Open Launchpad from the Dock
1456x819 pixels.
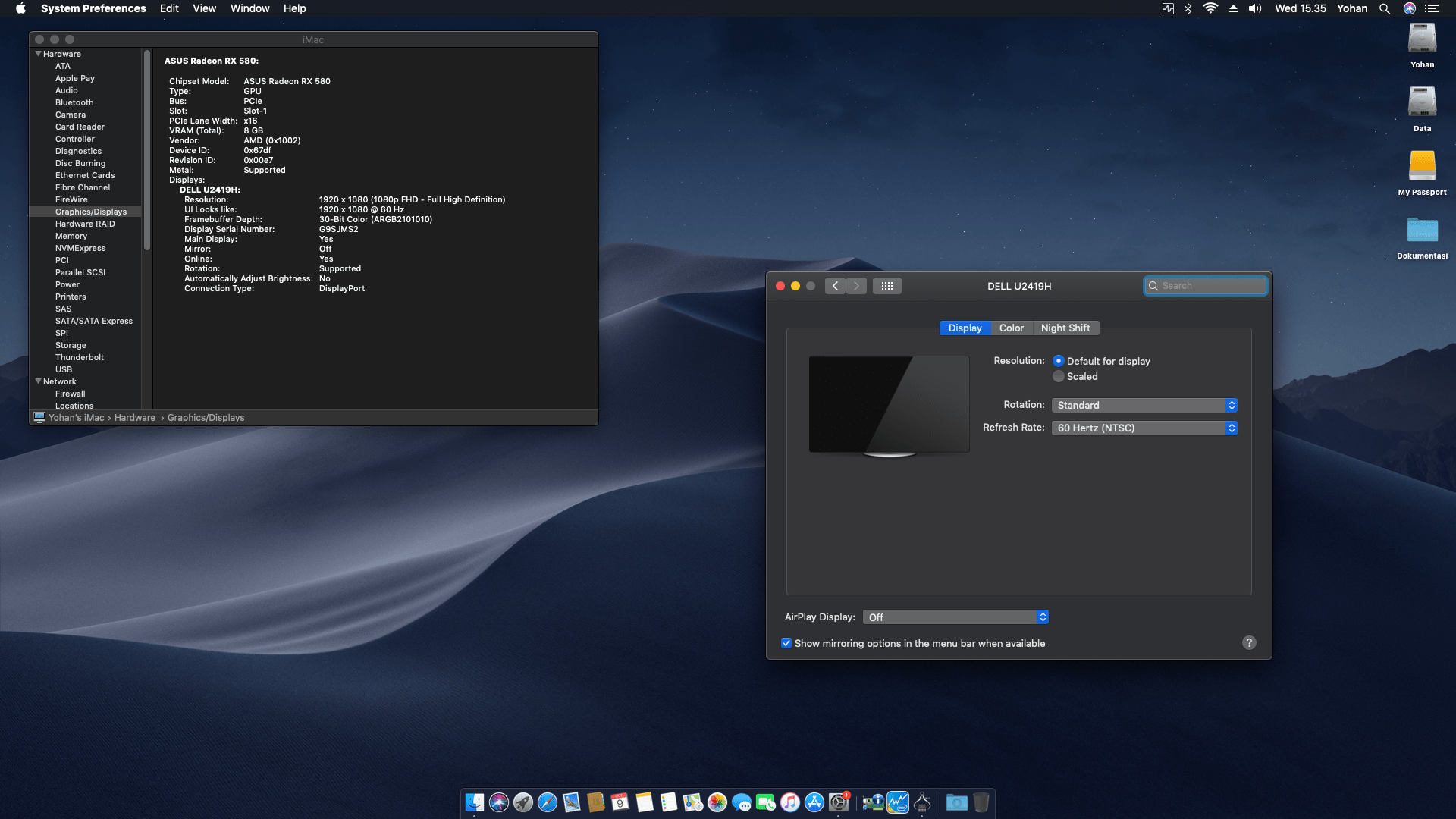coord(523,802)
